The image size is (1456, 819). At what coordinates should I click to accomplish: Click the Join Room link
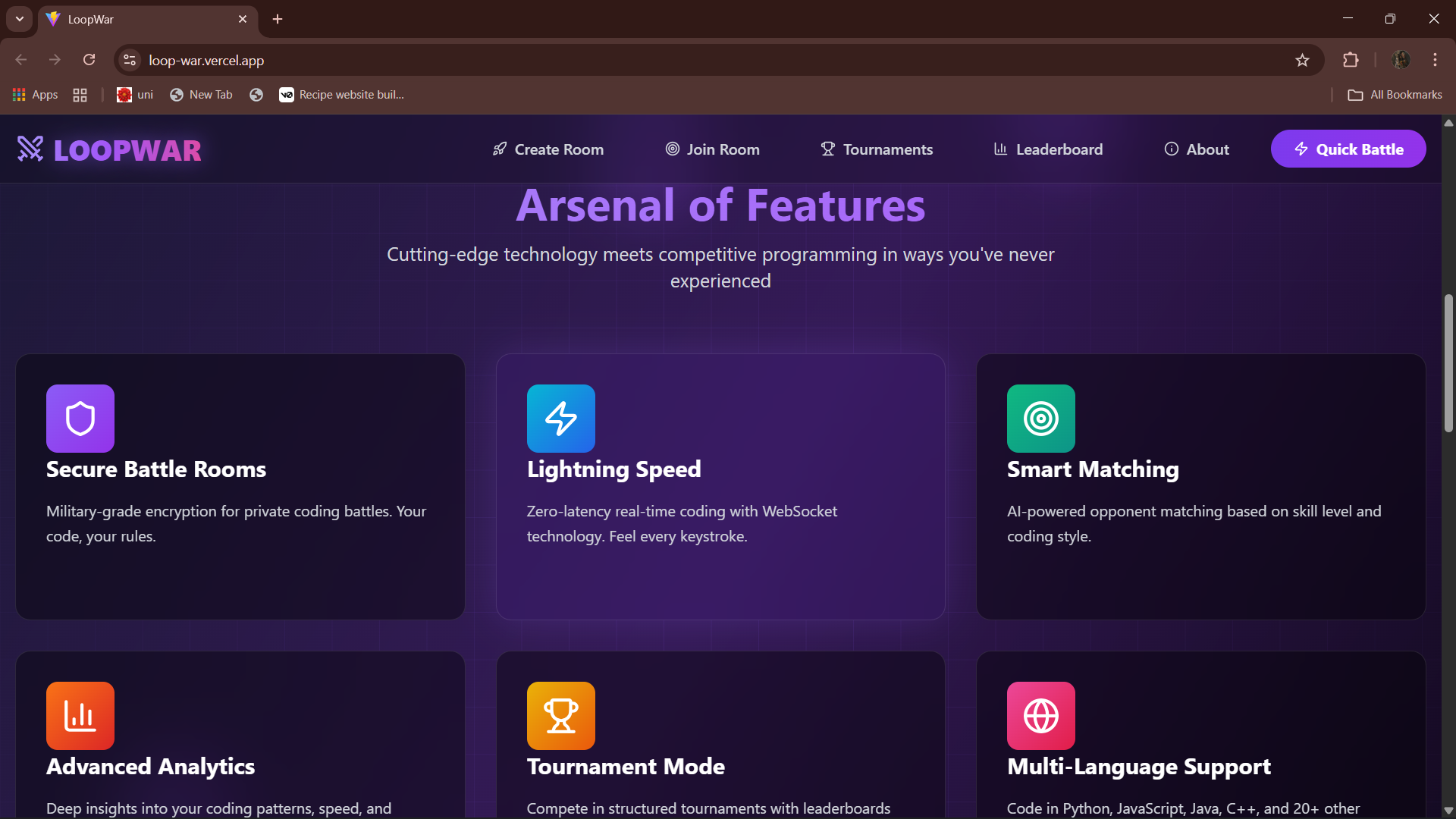(713, 149)
